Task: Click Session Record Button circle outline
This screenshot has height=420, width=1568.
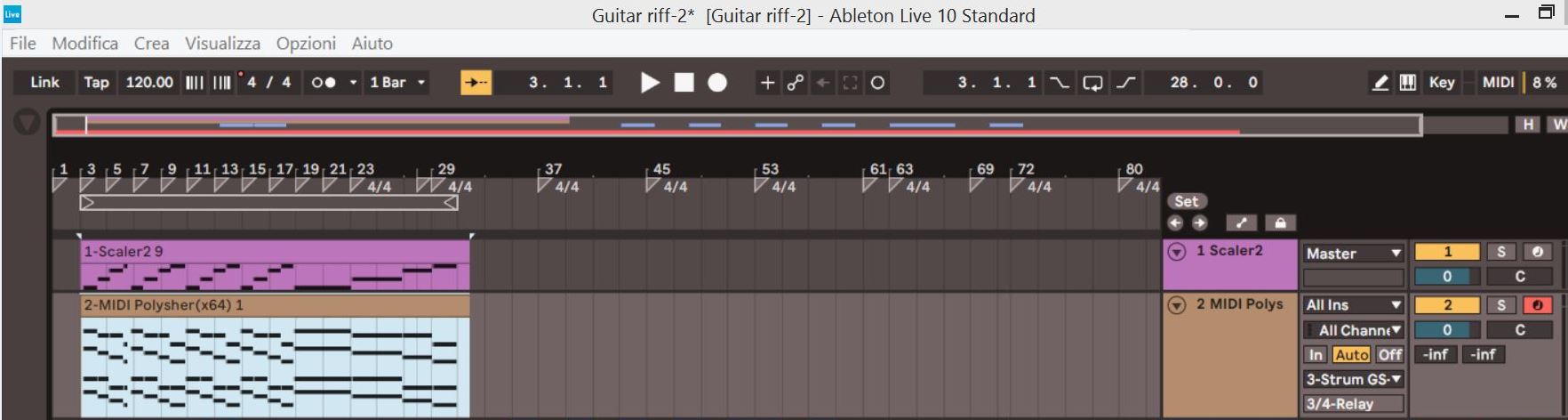Action: click(877, 83)
